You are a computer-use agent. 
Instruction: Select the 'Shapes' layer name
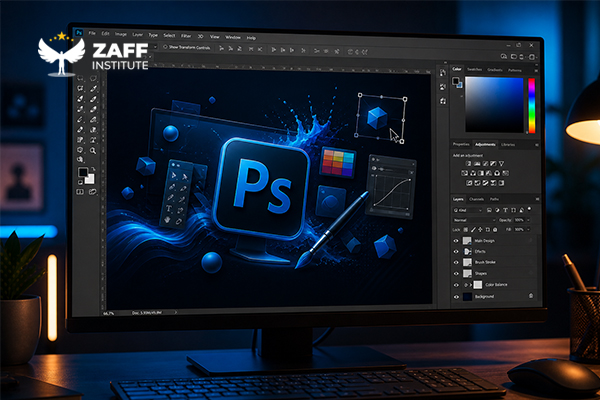click(x=481, y=274)
